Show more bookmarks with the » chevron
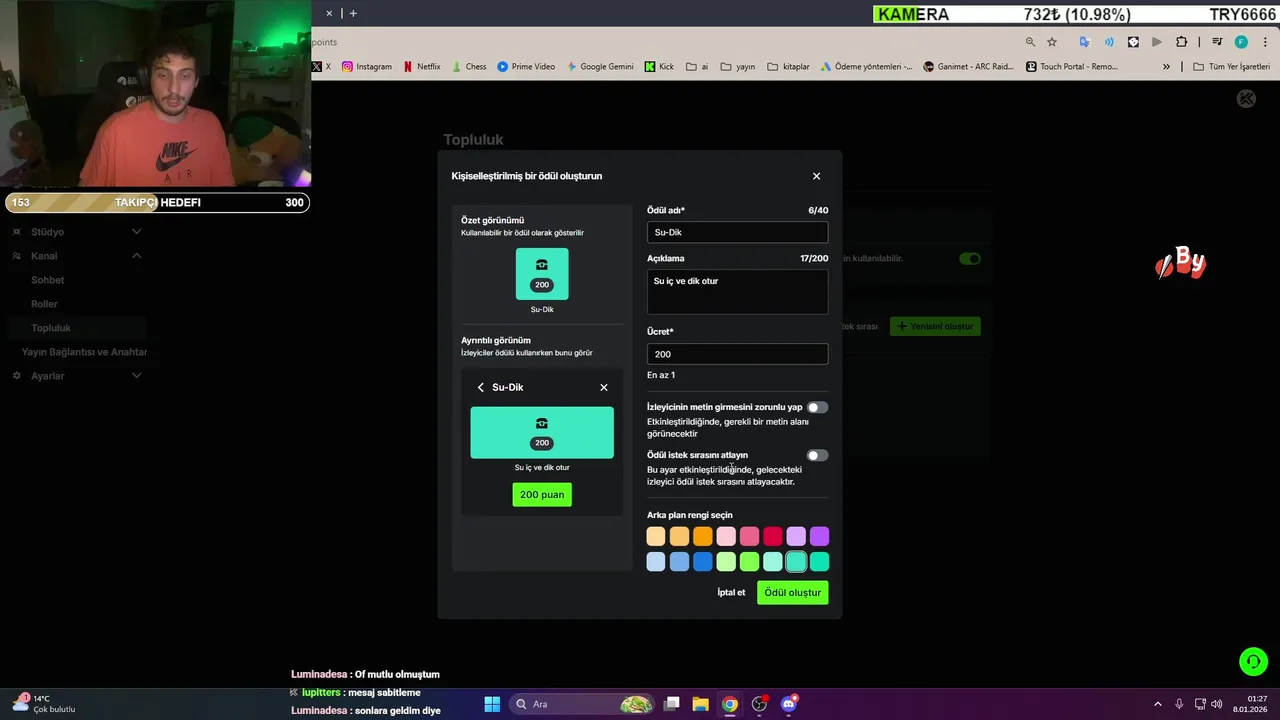 tap(1166, 67)
